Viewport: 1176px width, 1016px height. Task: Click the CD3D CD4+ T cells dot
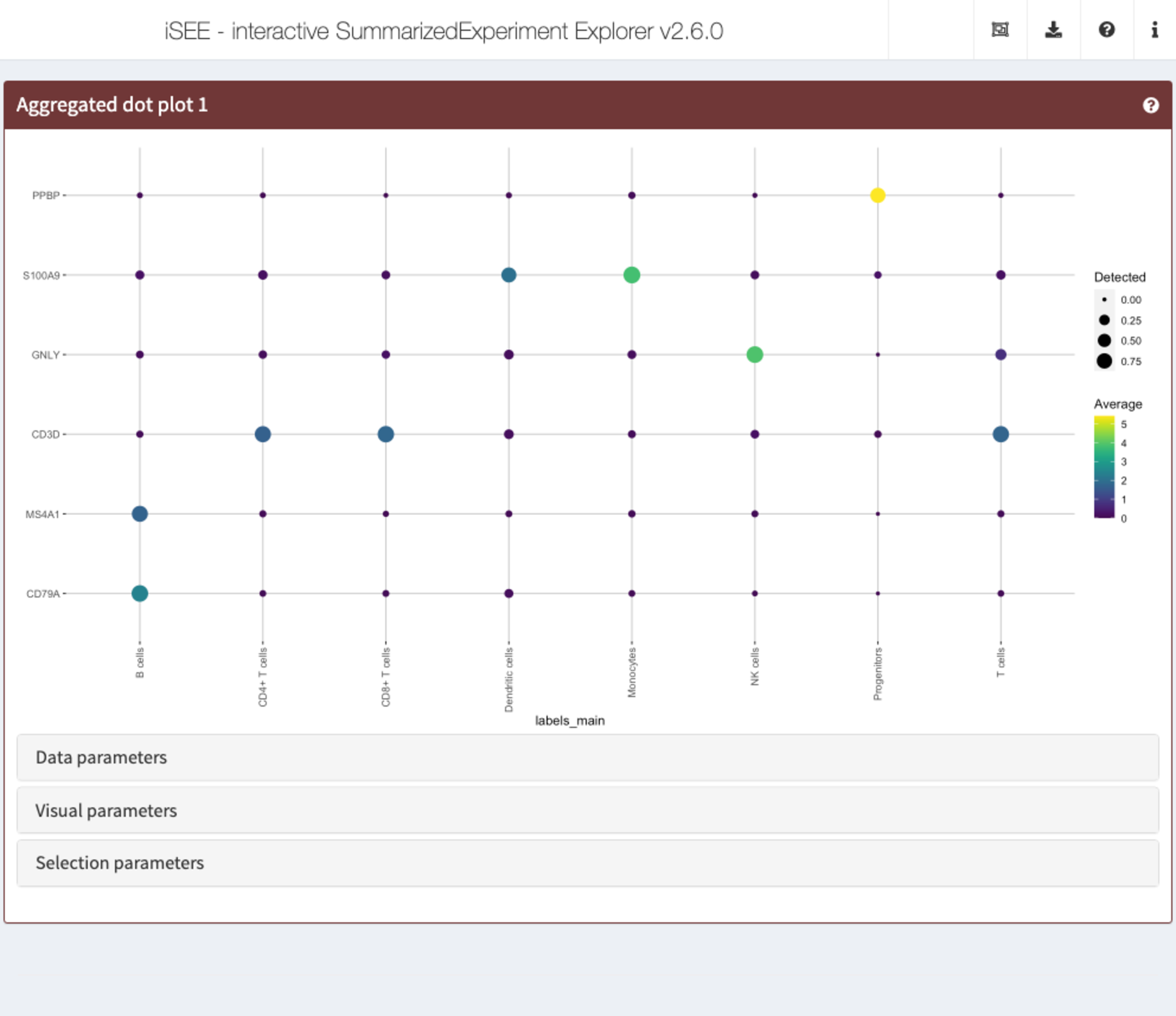[263, 434]
